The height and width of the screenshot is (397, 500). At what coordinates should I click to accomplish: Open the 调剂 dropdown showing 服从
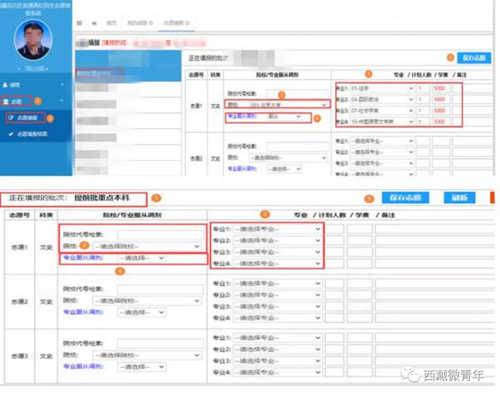click(x=284, y=117)
